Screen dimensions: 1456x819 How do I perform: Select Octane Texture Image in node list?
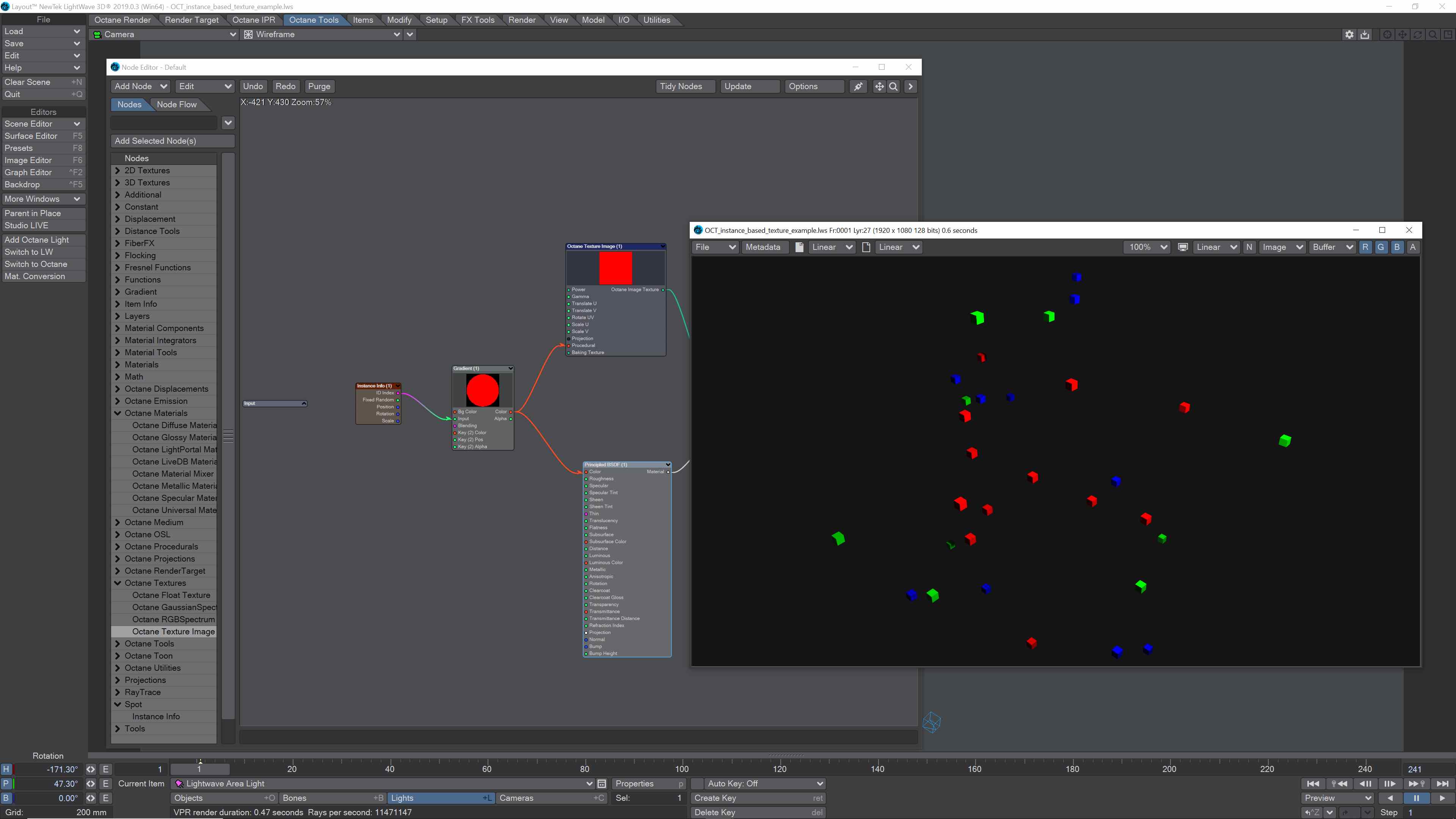tap(173, 631)
